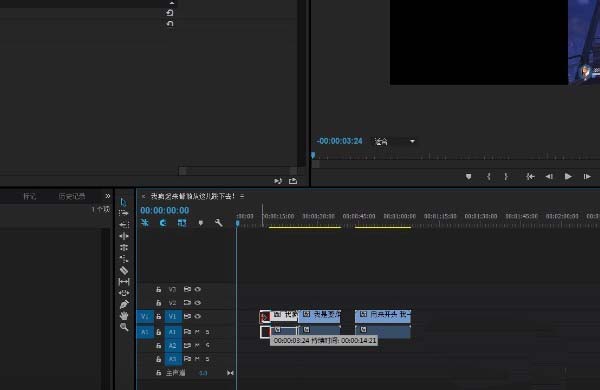Step forward one frame
This screenshot has width=600, height=390.
click(587, 176)
